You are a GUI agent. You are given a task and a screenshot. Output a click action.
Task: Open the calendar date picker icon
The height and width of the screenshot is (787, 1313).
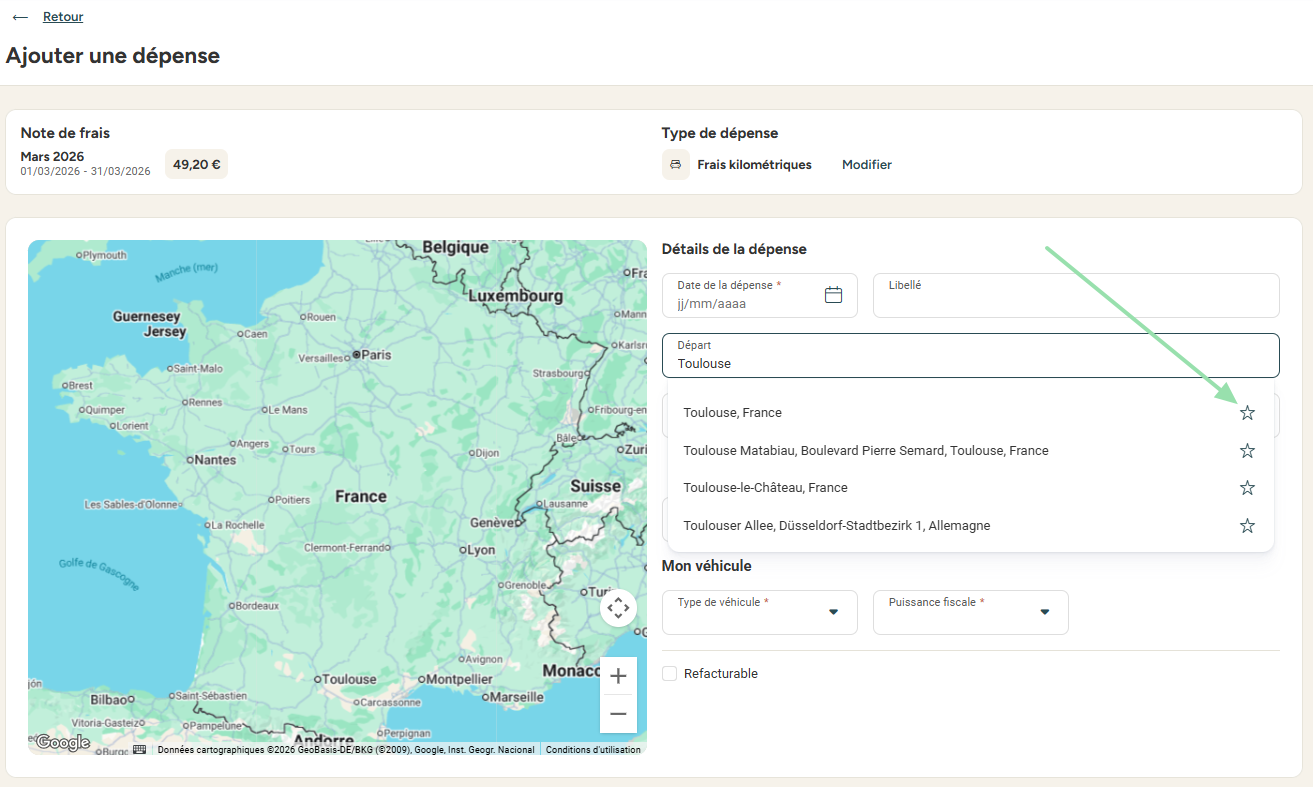833,295
